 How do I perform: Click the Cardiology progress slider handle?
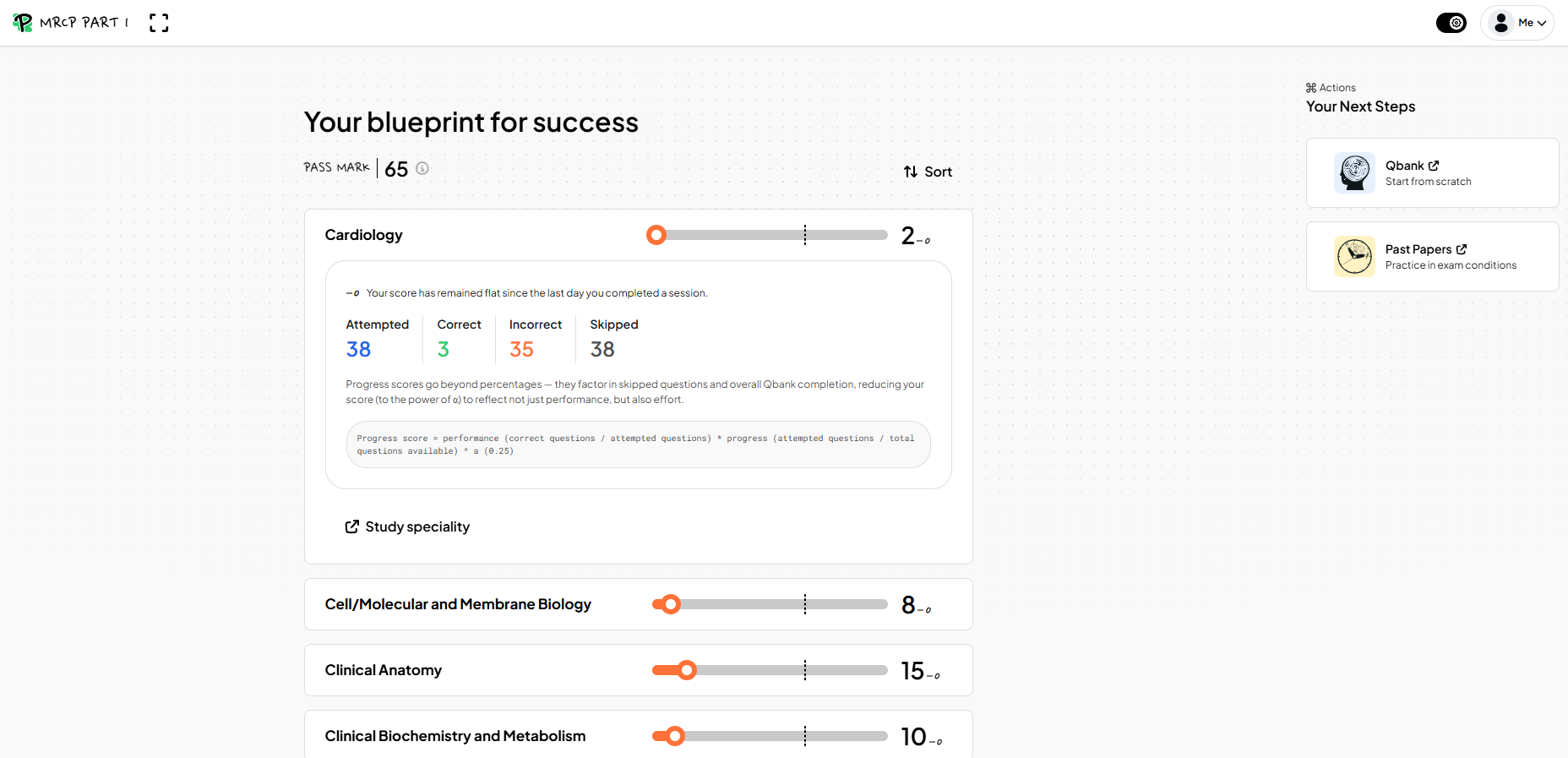tap(656, 235)
